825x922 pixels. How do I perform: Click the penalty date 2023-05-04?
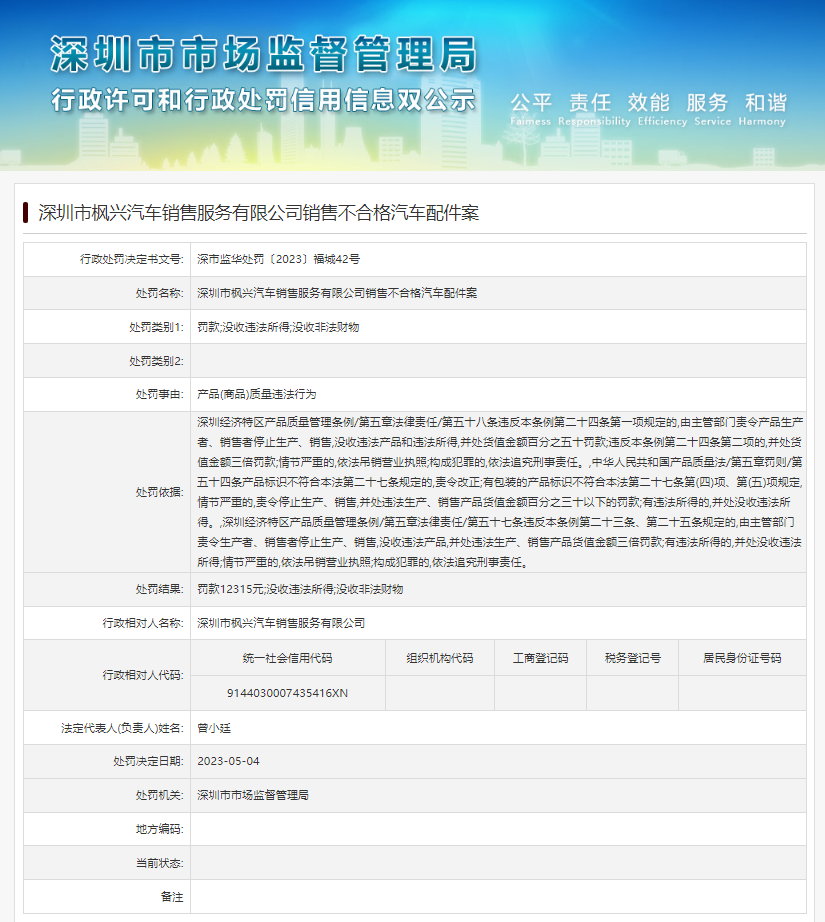pyautogui.click(x=227, y=761)
